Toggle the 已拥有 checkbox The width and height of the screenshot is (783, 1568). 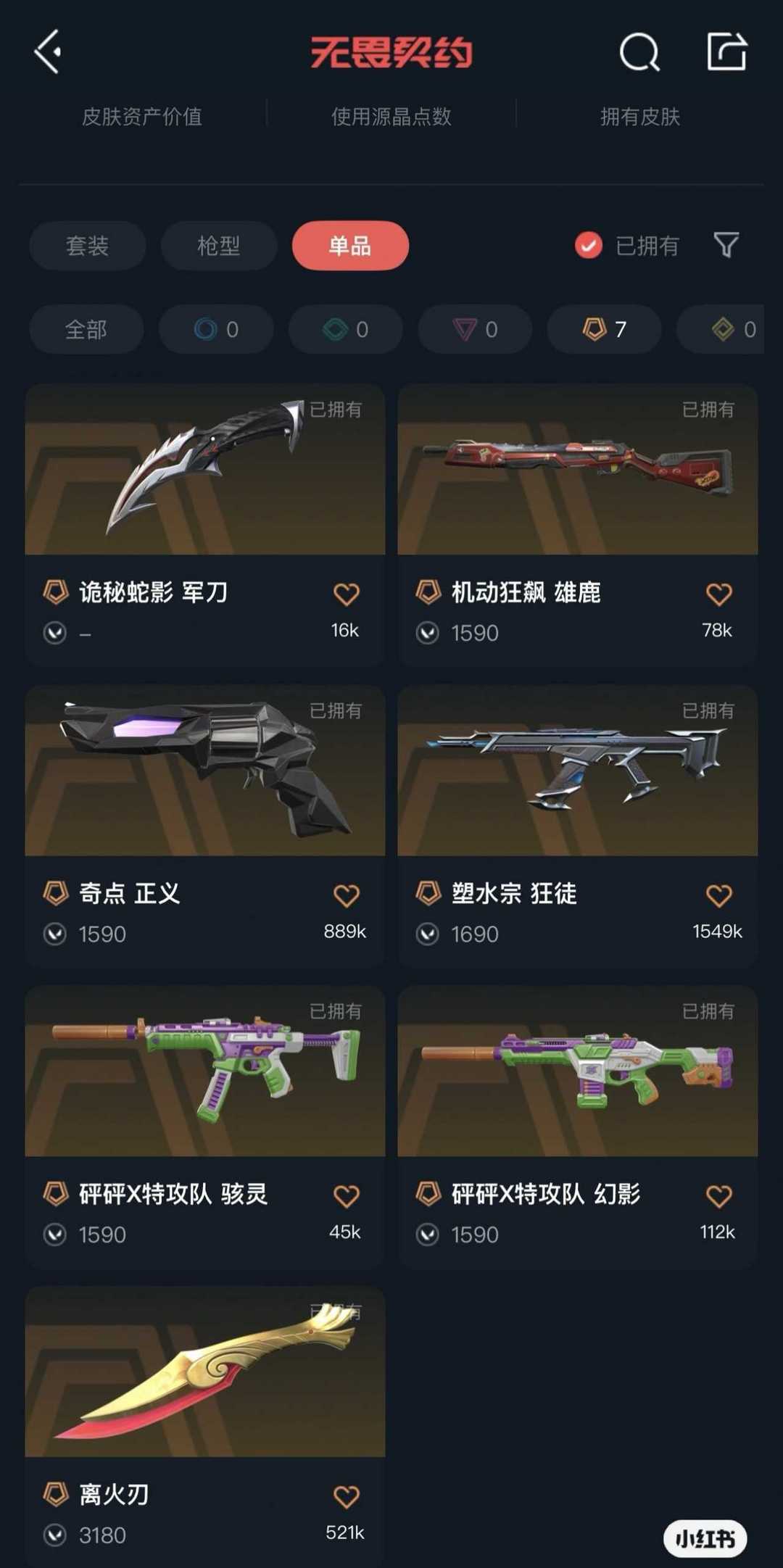[x=589, y=246]
